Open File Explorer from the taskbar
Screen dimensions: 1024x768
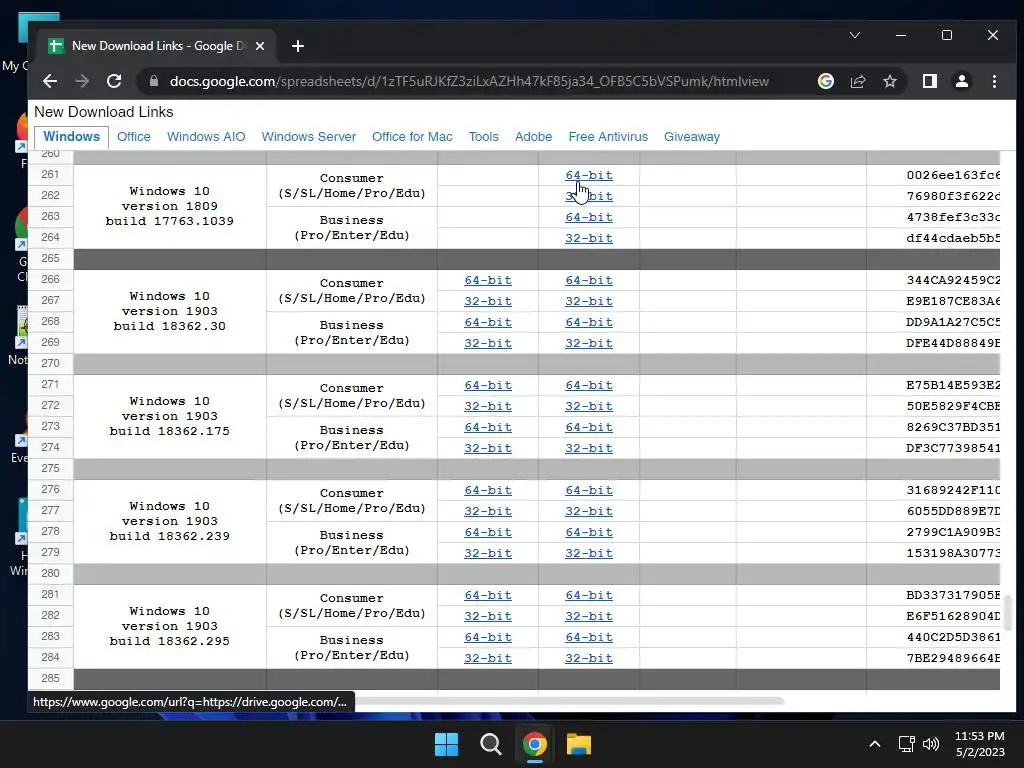(579, 744)
